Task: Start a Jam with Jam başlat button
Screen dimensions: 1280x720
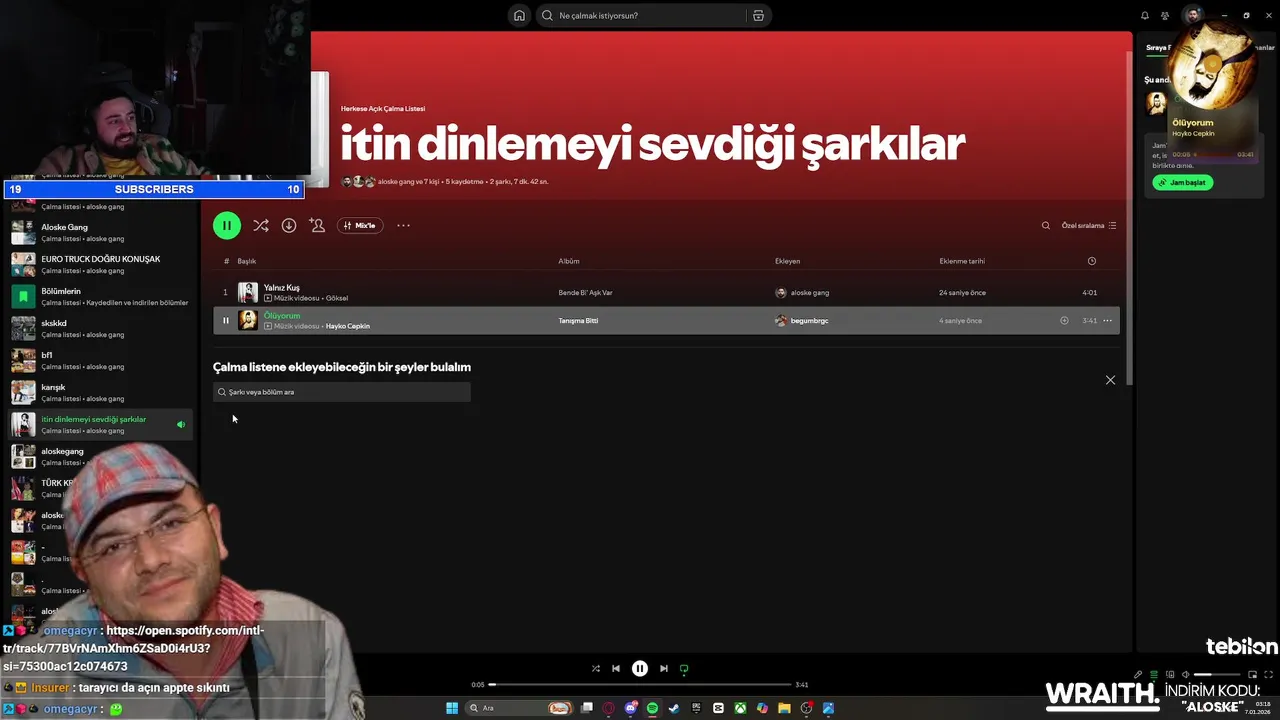Action: [1183, 183]
